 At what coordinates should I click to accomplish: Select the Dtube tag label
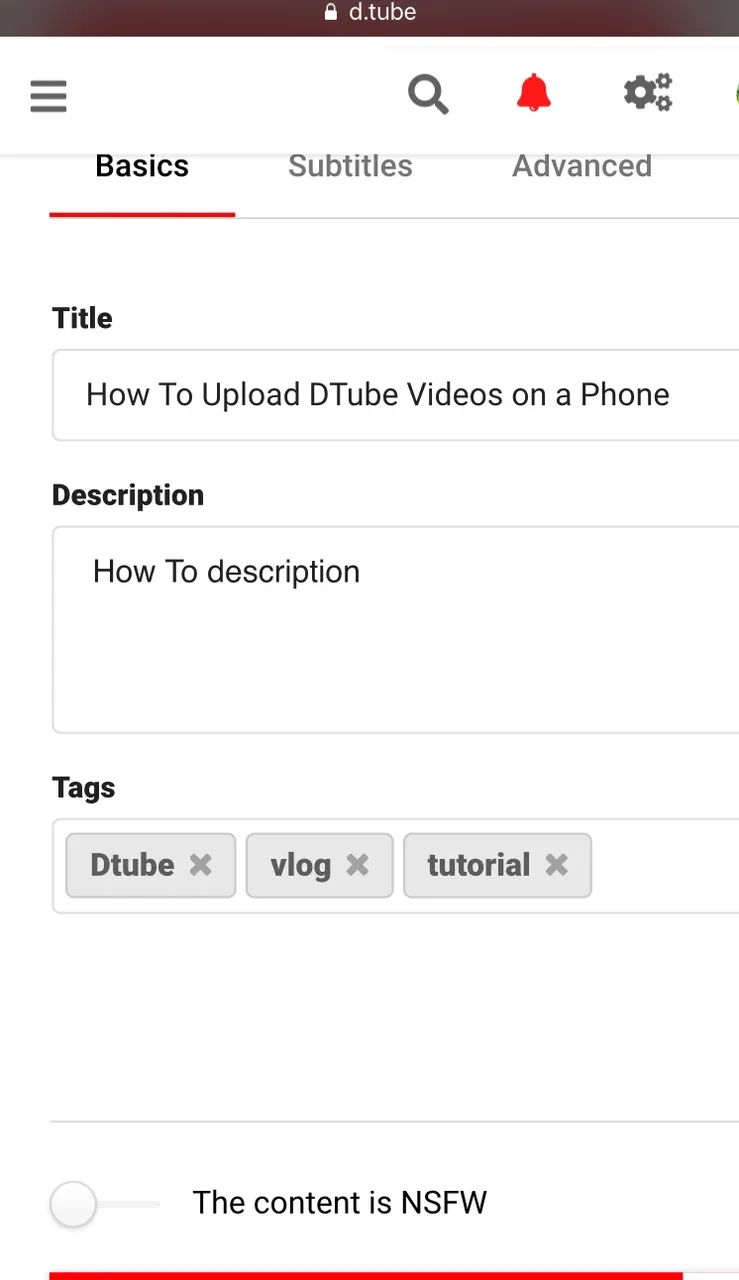tap(132, 865)
